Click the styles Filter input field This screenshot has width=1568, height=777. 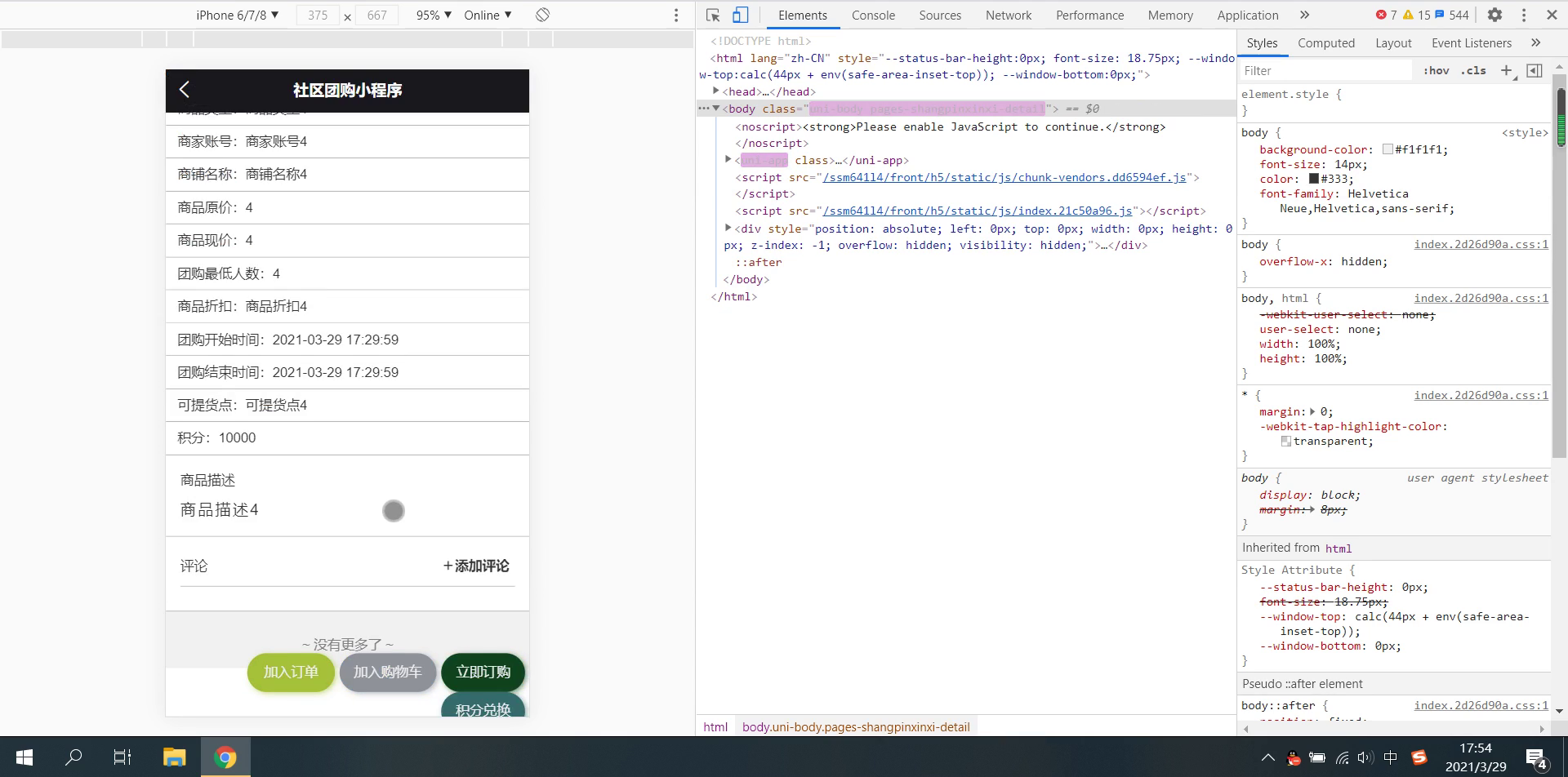click(x=1325, y=71)
